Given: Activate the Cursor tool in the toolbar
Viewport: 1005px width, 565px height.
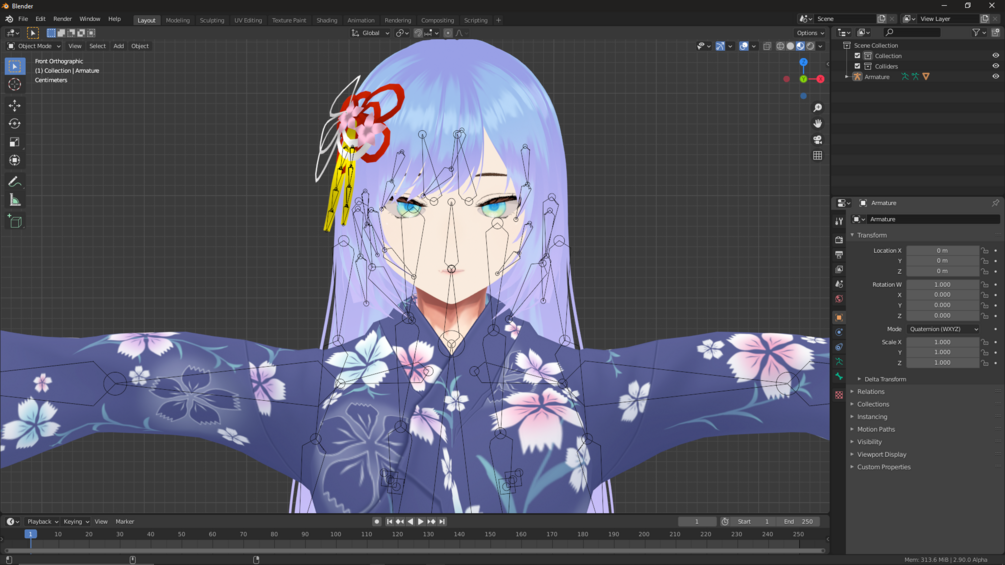Looking at the screenshot, I should point(15,85).
